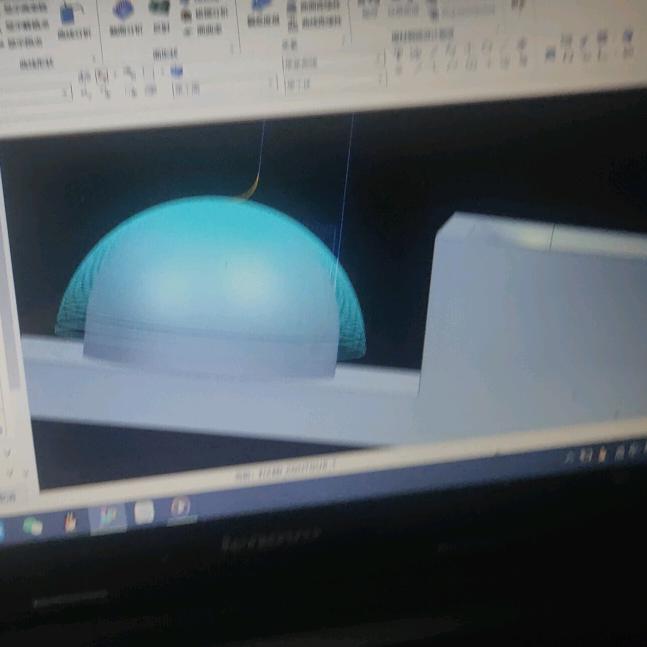Open the green app icon on the taskbar
This screenshot has width=647, height=647.
[x=33, y=524]
